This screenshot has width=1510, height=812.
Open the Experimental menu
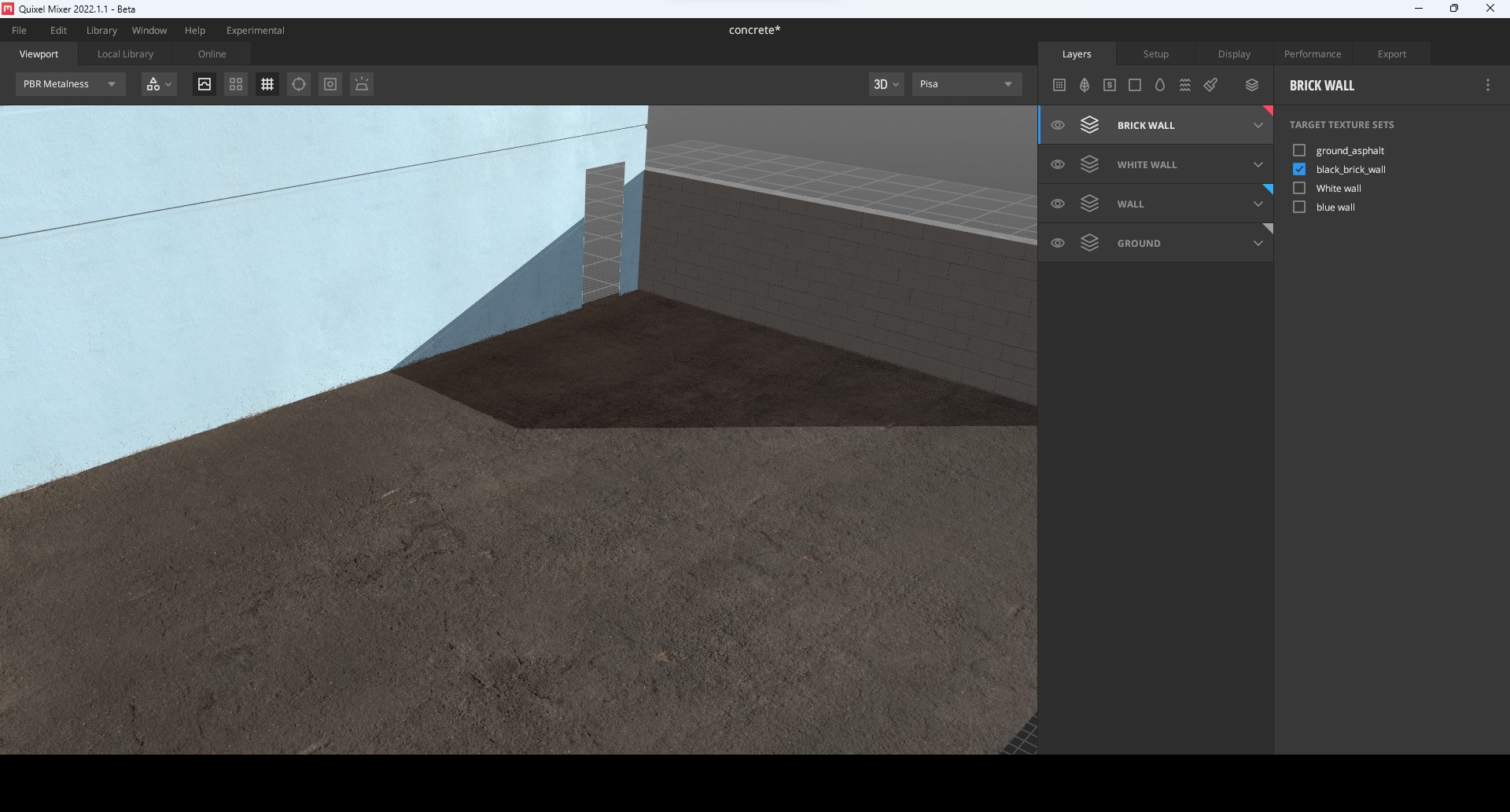pos(256,30)
